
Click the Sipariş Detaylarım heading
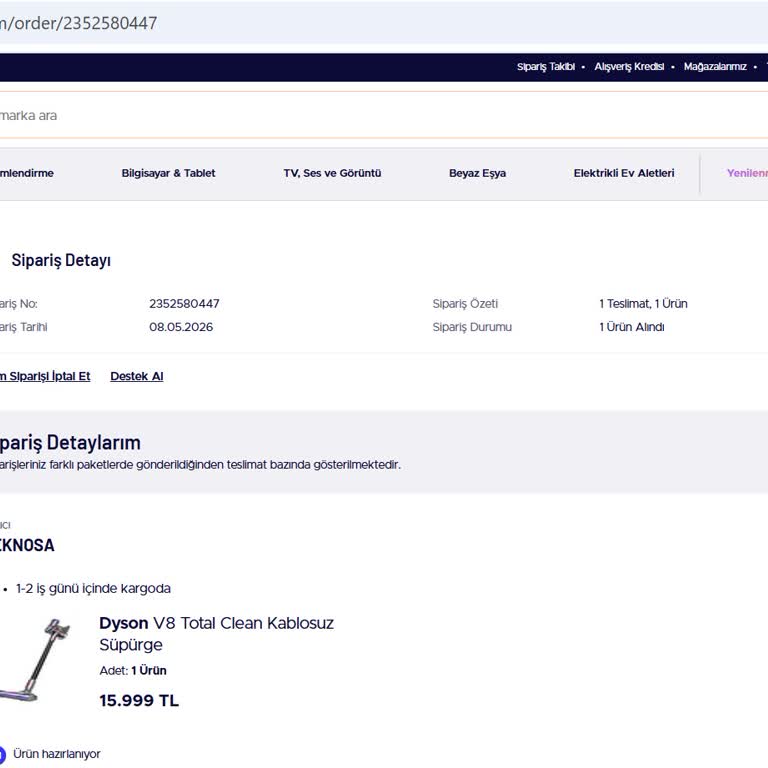point(70,442)
